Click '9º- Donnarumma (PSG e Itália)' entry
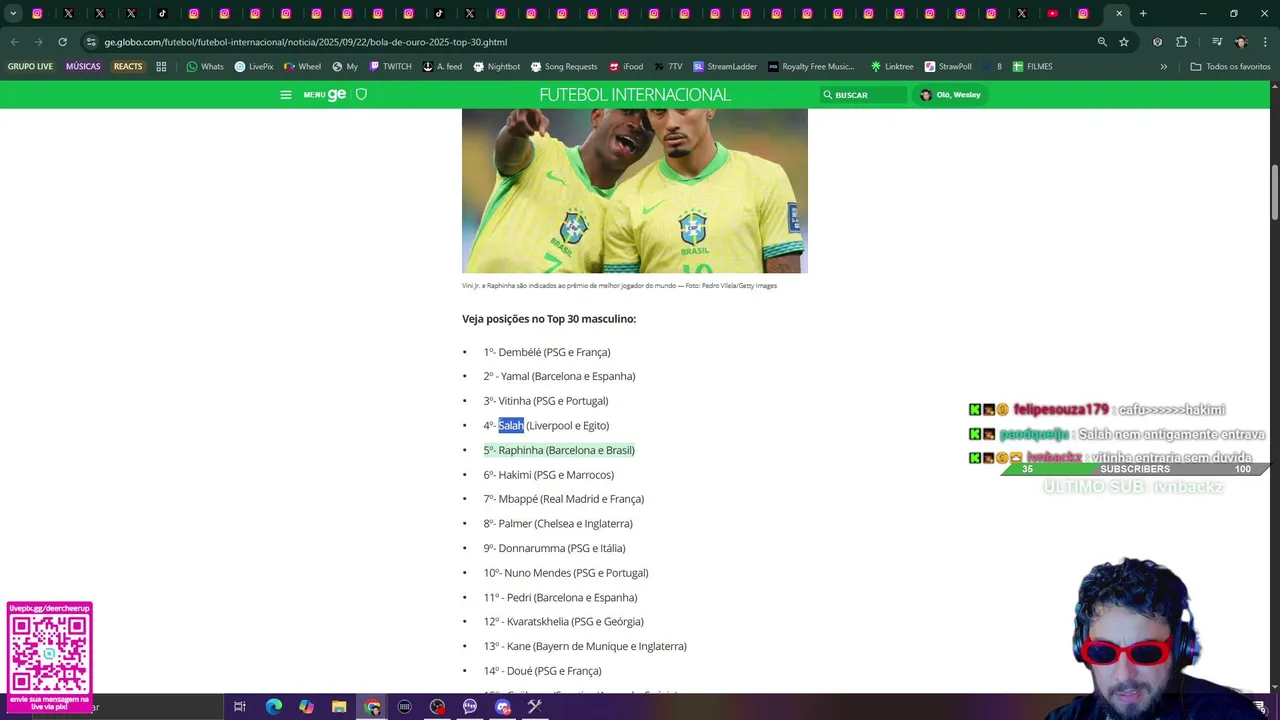 coord(554,548)
